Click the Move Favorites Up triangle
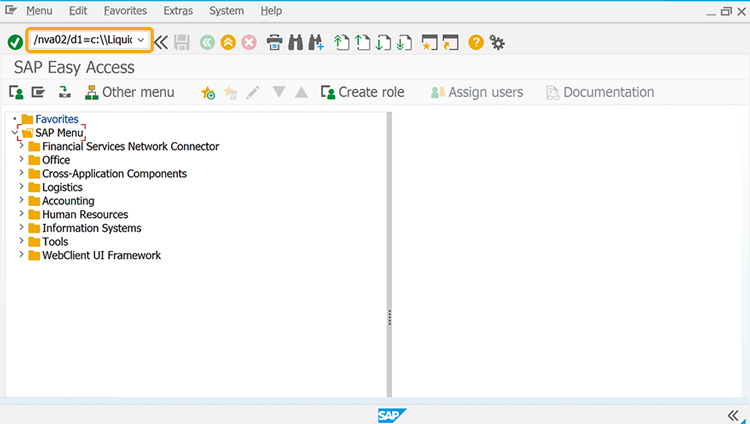The height and width of the screenshot is (424, 750). click(x=301, y=92)
